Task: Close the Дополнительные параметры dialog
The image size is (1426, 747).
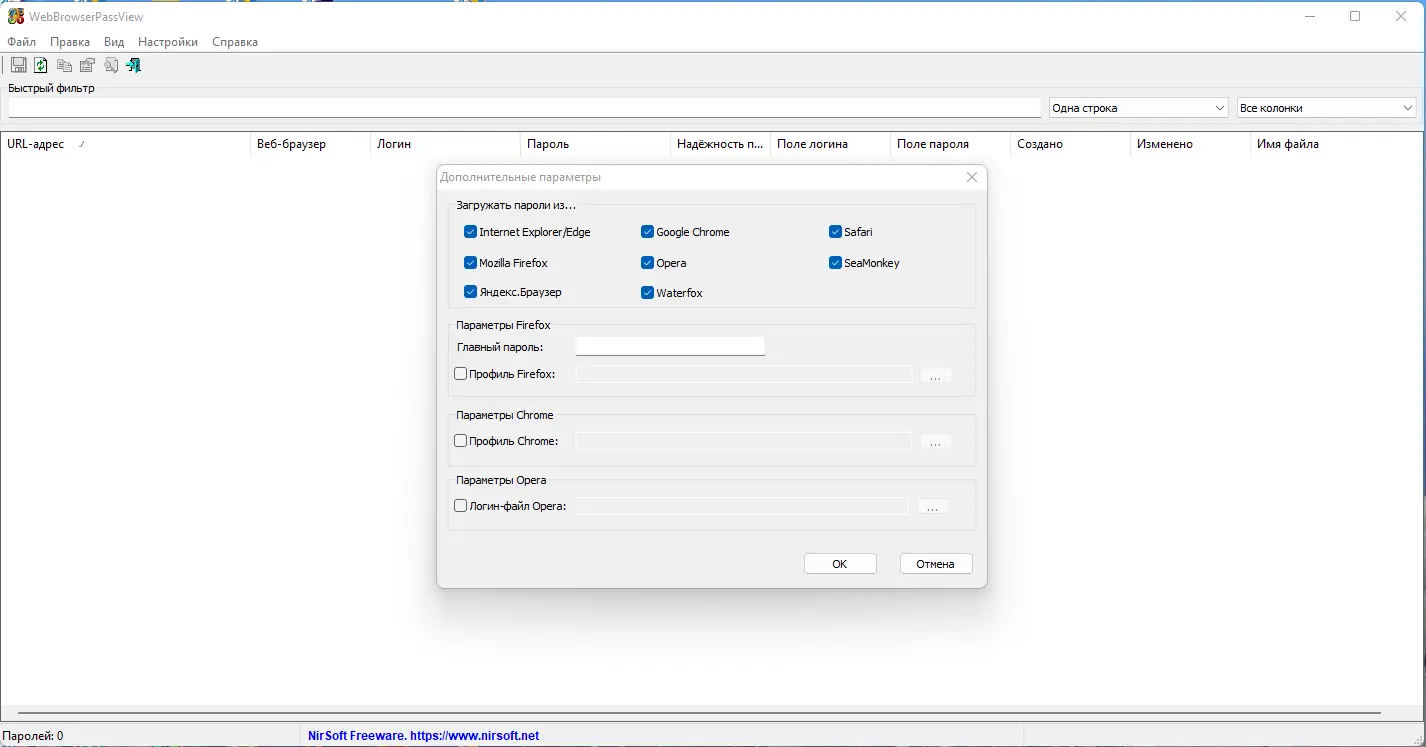Action: pos(972,177)
